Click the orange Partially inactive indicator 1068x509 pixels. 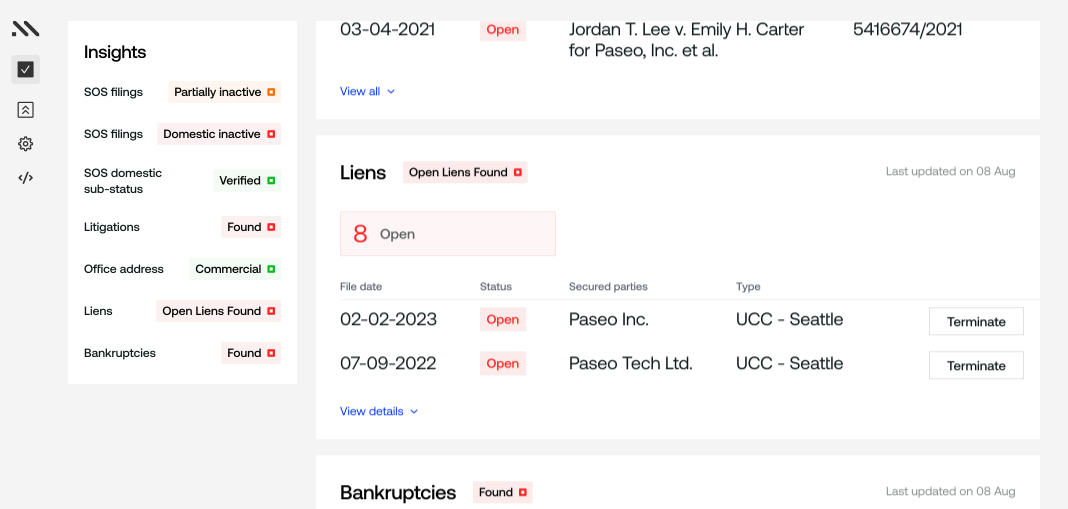[271, 92]
